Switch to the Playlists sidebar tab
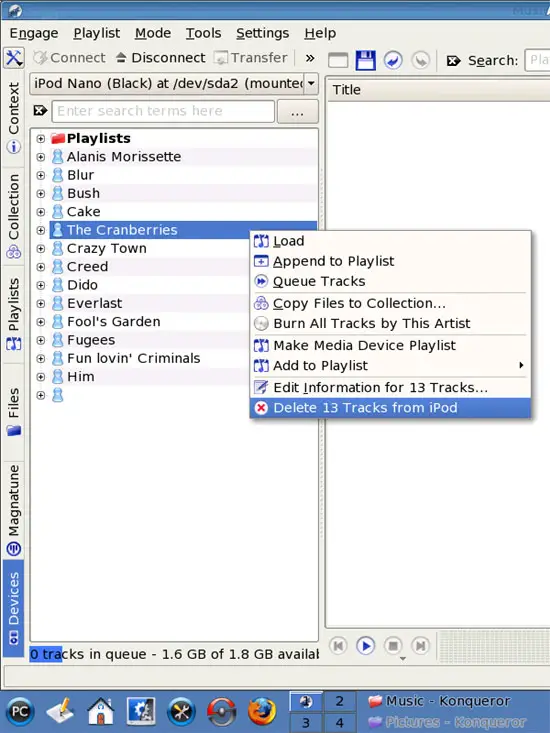The height and width of the screenshot is (733, 550). click(x=14, y=314)
